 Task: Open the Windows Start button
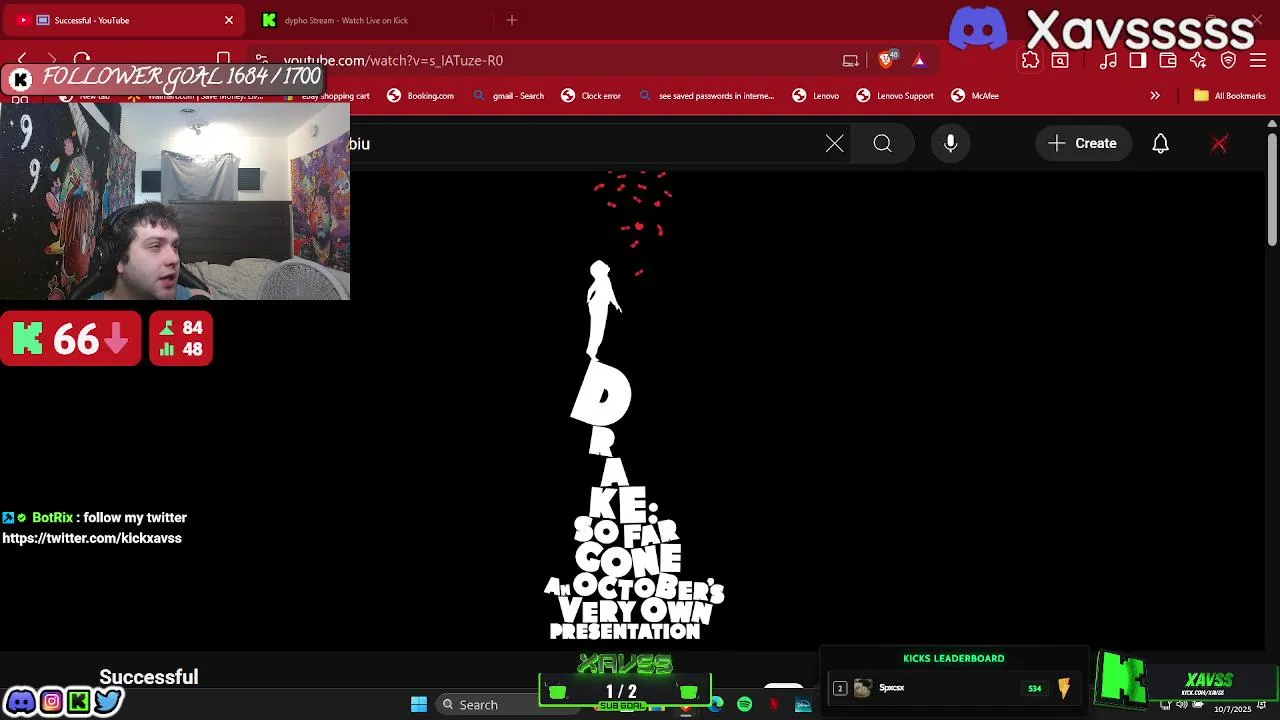(x=419, y=705)
